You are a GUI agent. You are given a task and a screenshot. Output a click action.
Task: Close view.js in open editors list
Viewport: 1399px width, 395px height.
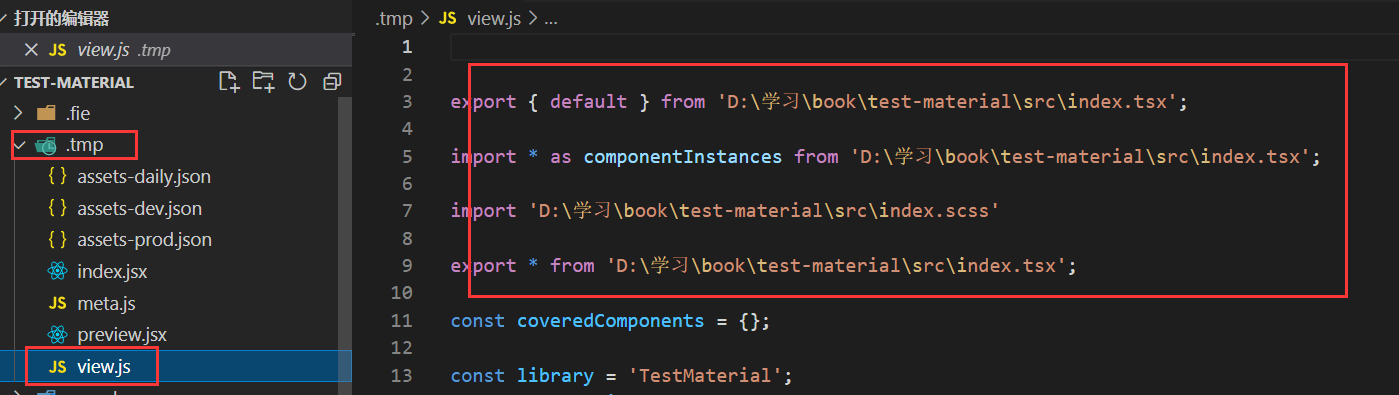31,49
